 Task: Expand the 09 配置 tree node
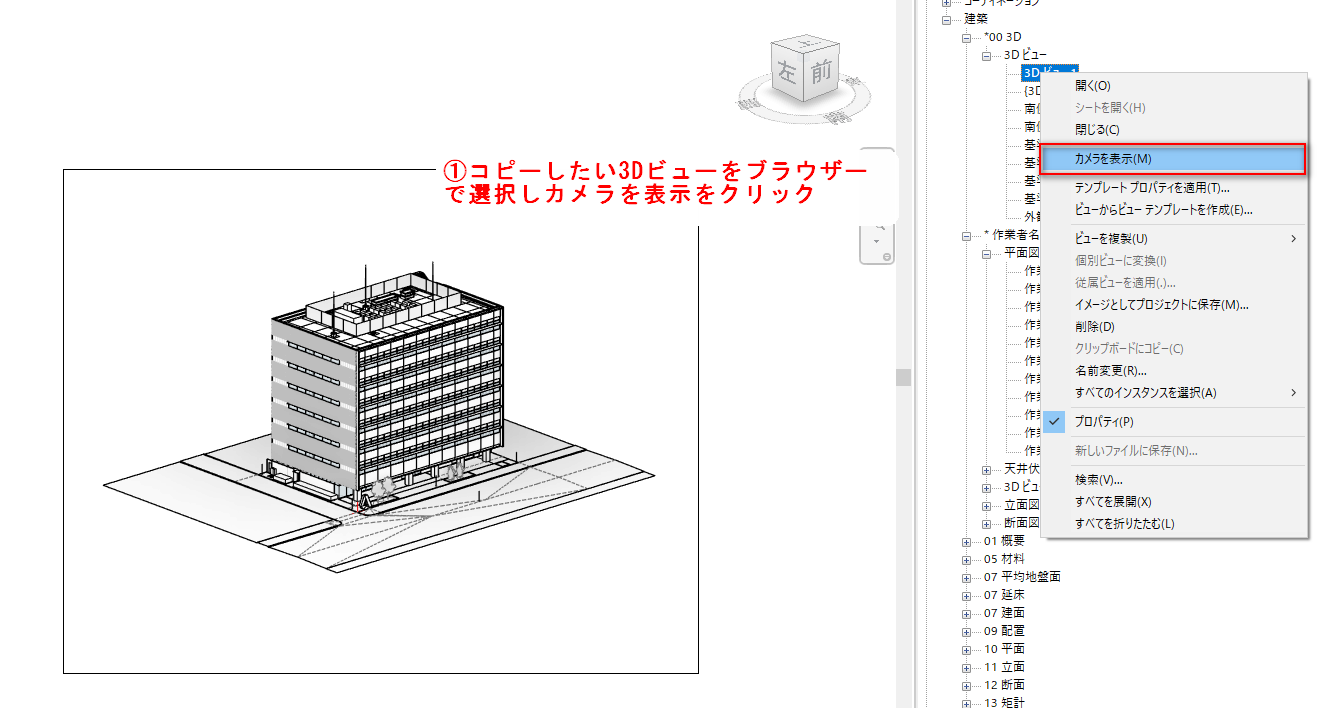pyautogui.click(x=966, y=631)
